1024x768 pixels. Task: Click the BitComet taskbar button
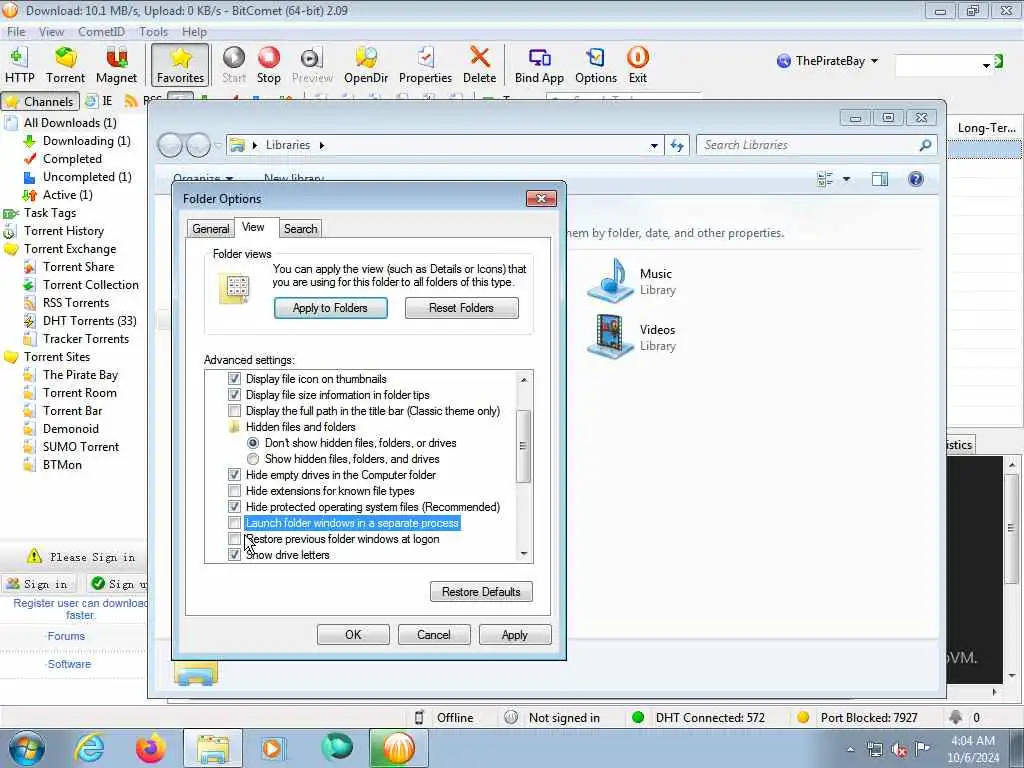(x=398, y=748)
